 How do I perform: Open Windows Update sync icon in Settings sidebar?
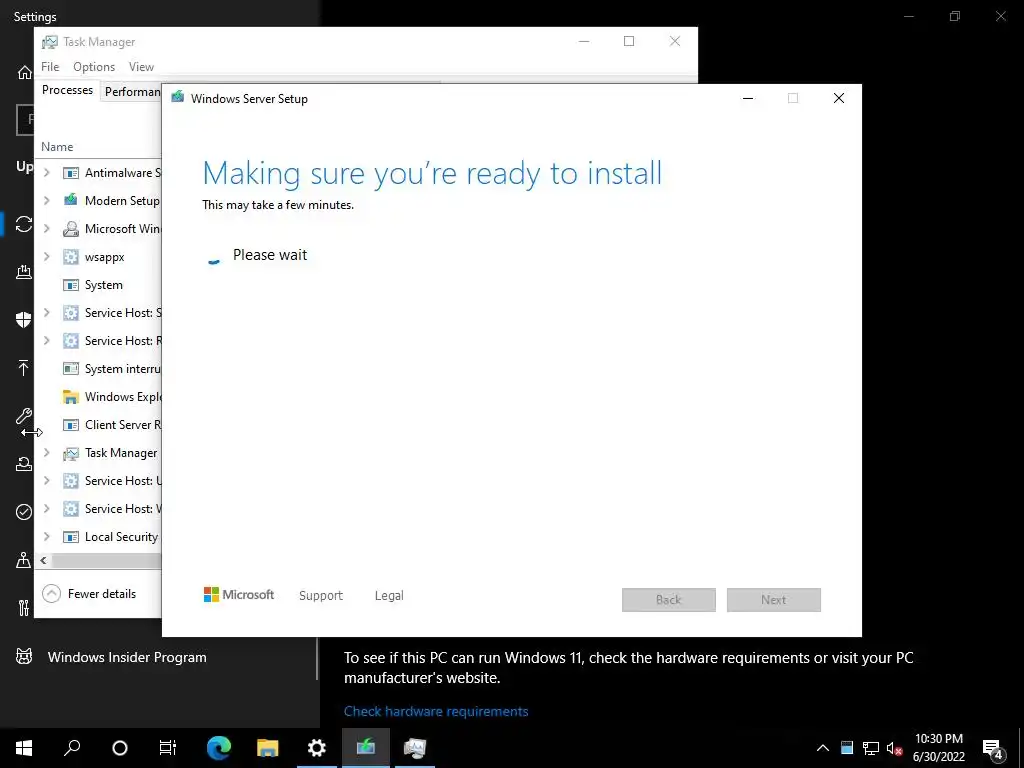[x=24, y=224]
